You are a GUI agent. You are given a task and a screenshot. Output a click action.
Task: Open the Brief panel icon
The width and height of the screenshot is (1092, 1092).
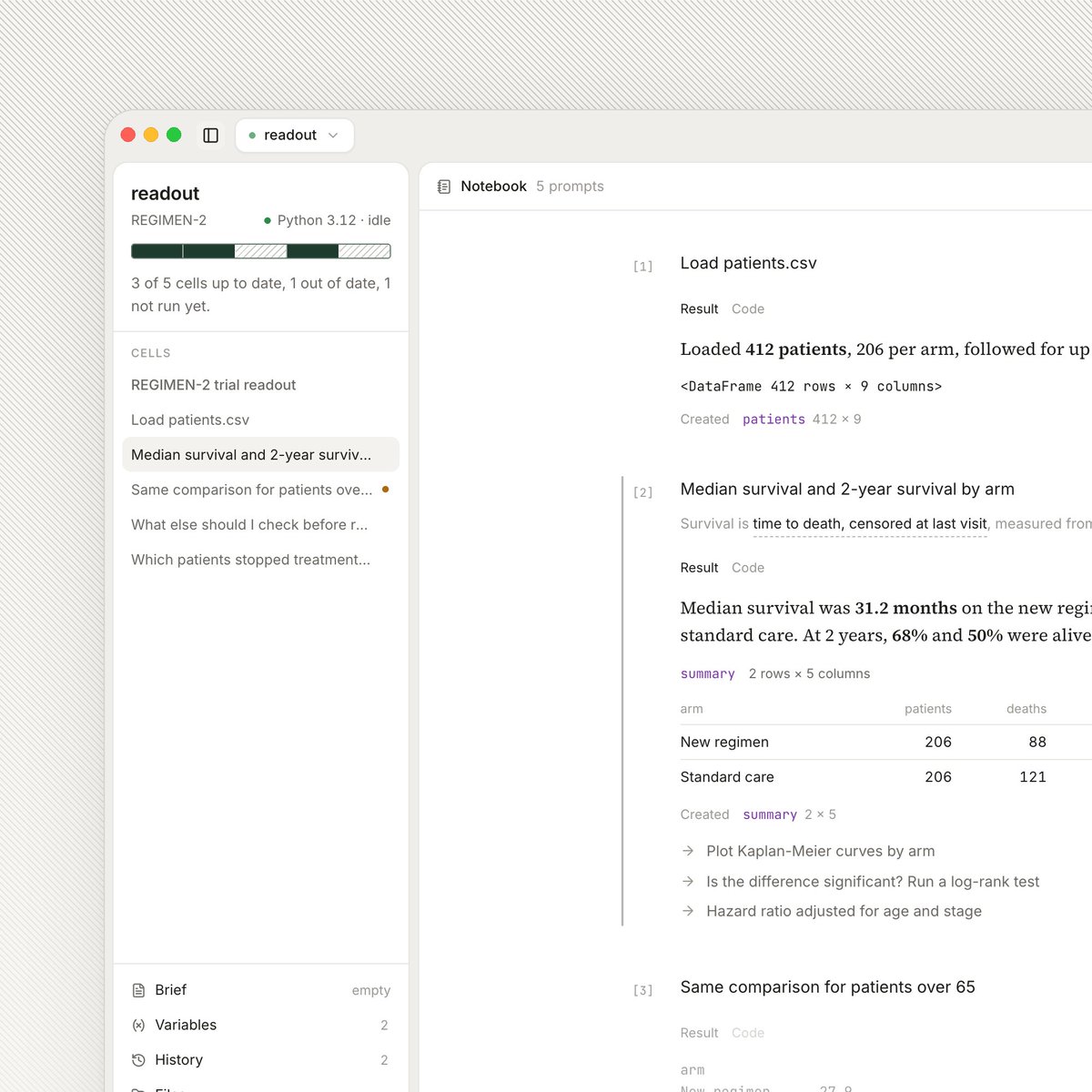(138, 990)
